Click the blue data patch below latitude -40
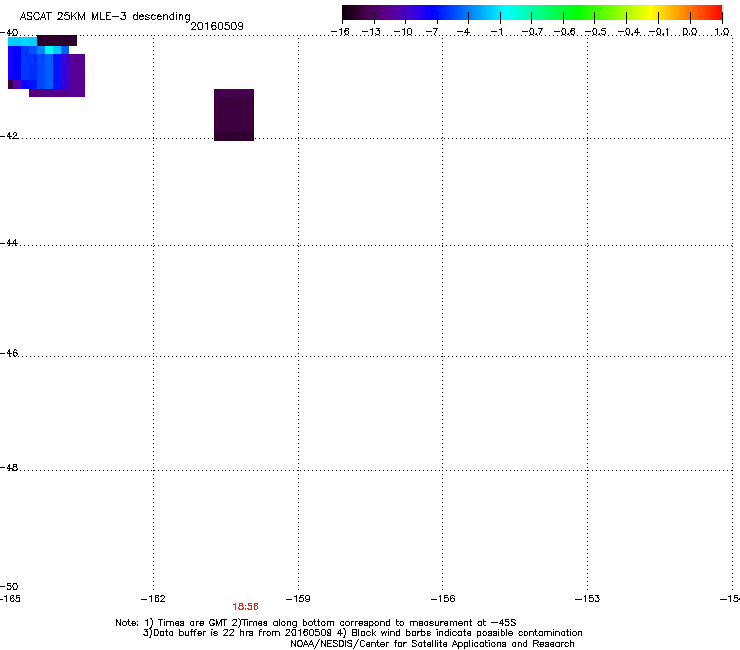Viewport: 740px width, 650px height. coord(38,67)
